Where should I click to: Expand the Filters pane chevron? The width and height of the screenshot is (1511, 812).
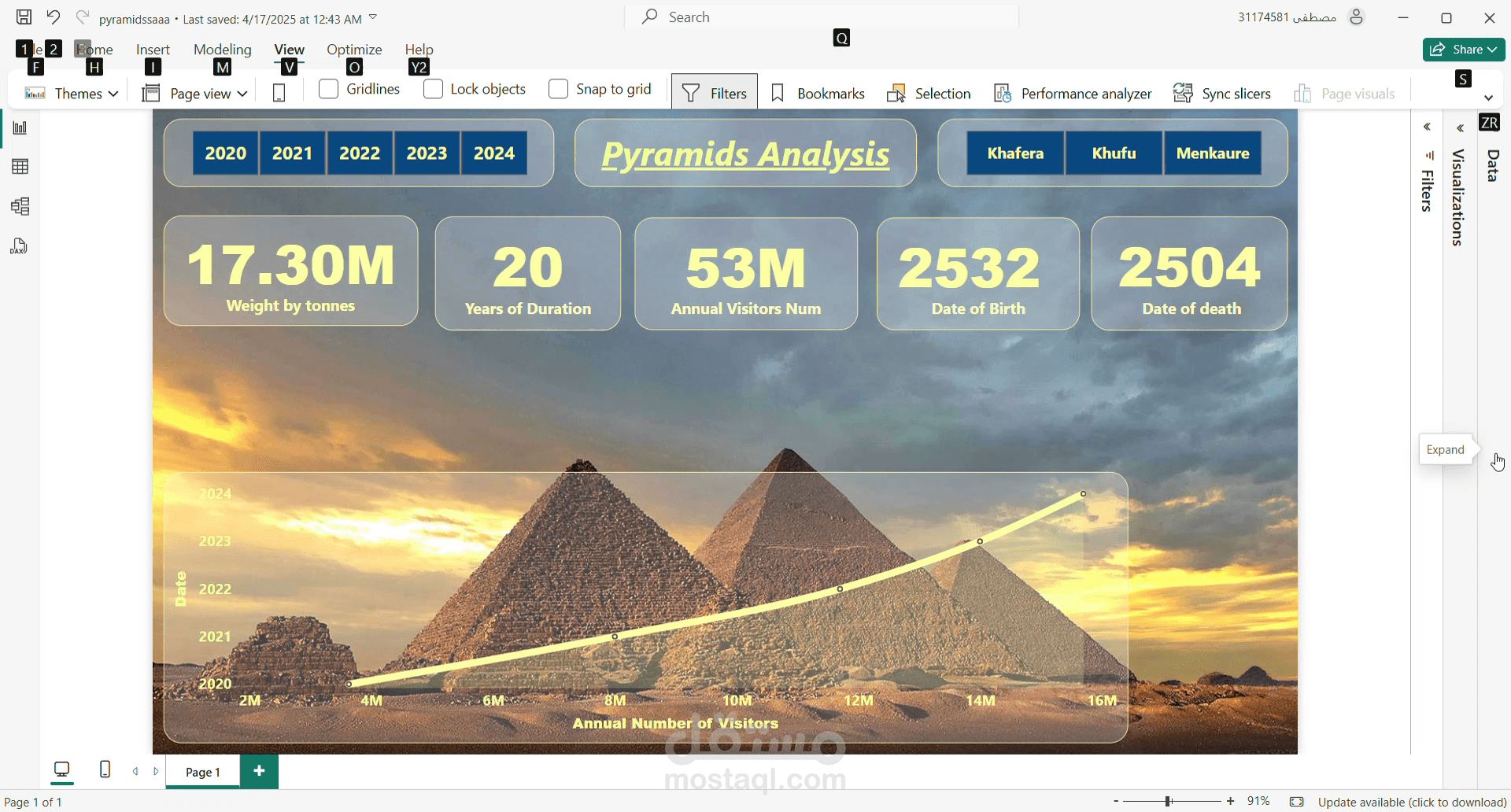tap(1427, 127)
